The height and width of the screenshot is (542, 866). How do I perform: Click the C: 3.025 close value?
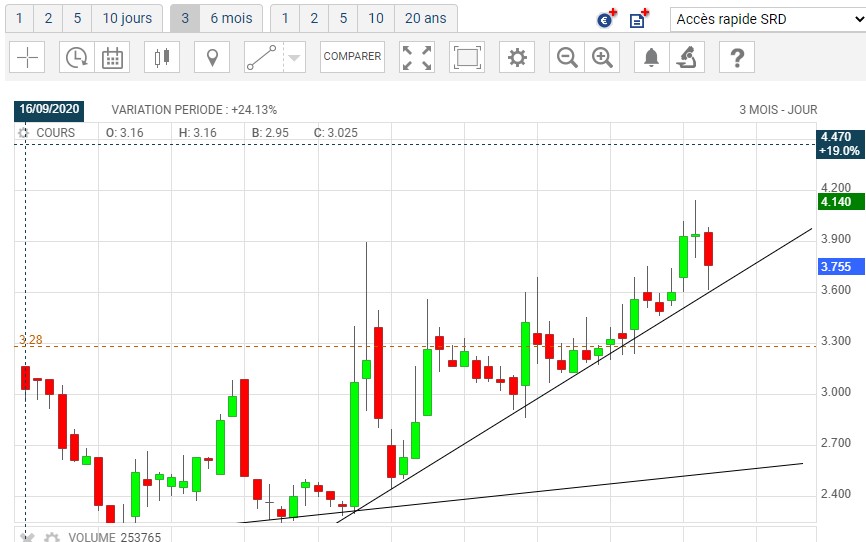336,133
